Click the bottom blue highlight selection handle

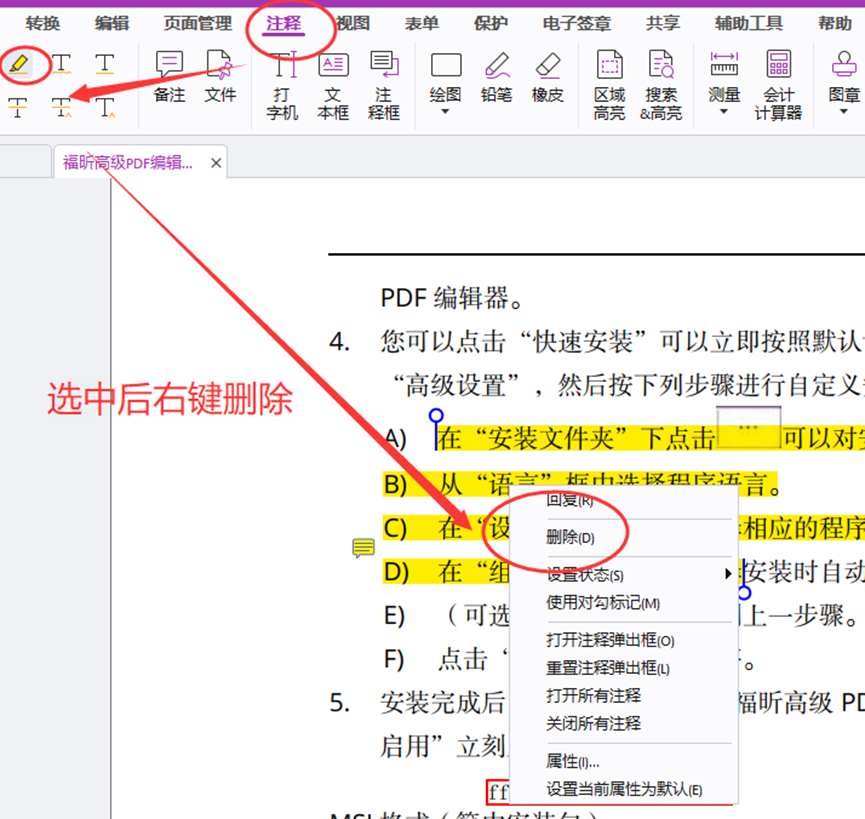click(744, 593)
